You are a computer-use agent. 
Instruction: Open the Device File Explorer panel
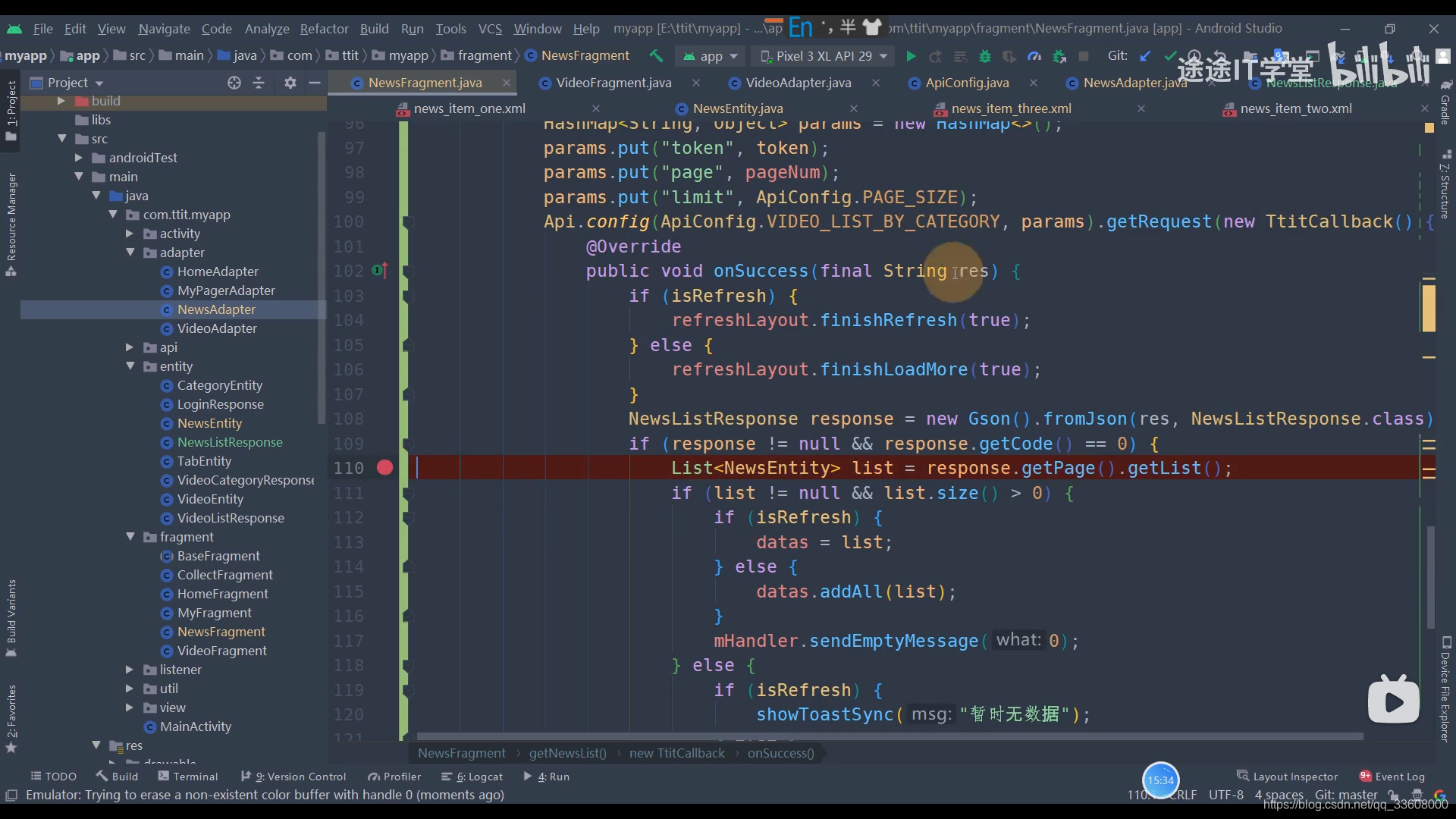(x=1445, y=689)
